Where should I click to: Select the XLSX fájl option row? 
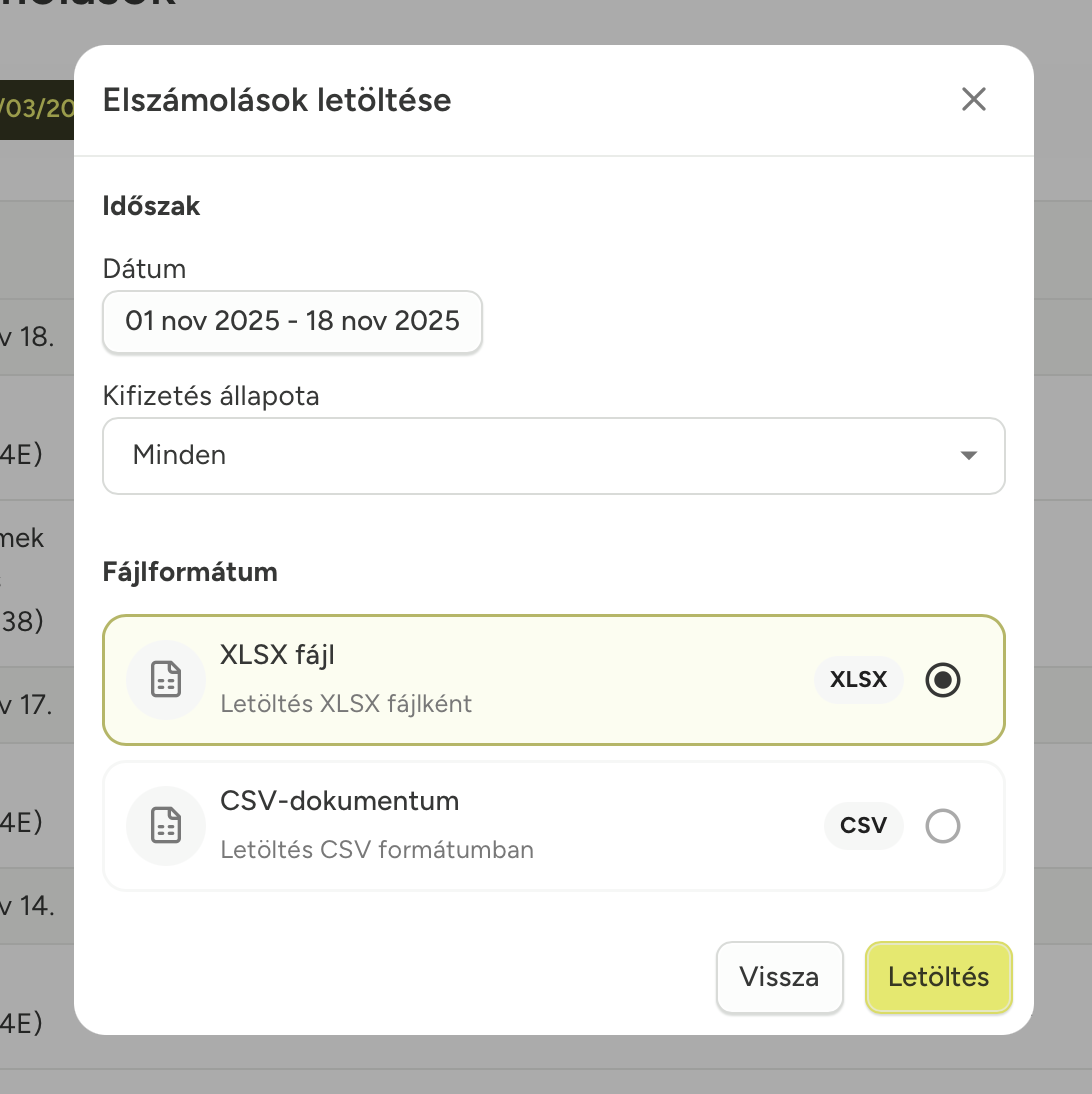pyautogui.click(x=554, y=680)
